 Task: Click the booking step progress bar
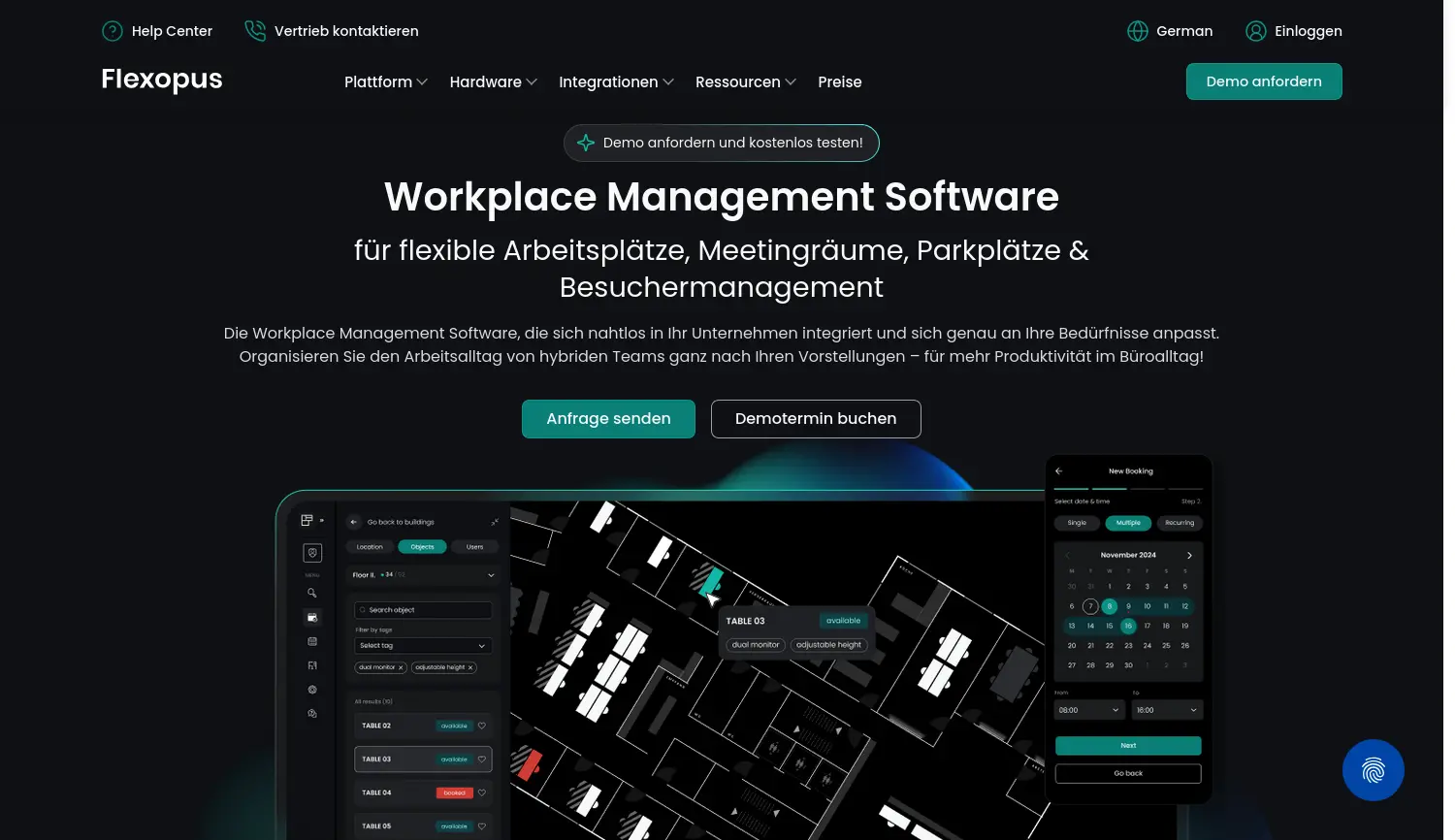coord(1128,489)
